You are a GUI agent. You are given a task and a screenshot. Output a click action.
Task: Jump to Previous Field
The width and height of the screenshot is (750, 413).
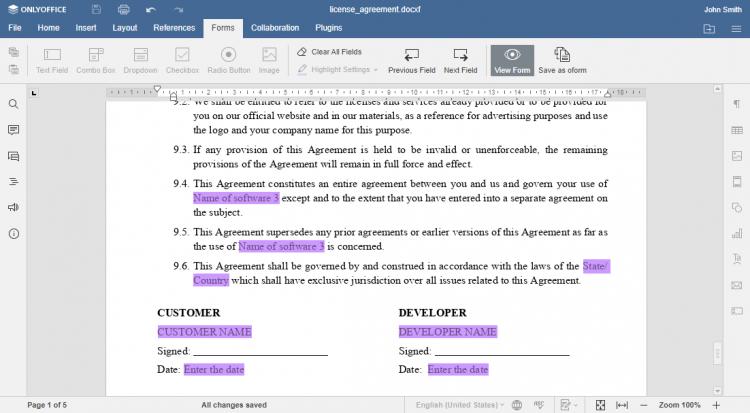coord(411,60)
